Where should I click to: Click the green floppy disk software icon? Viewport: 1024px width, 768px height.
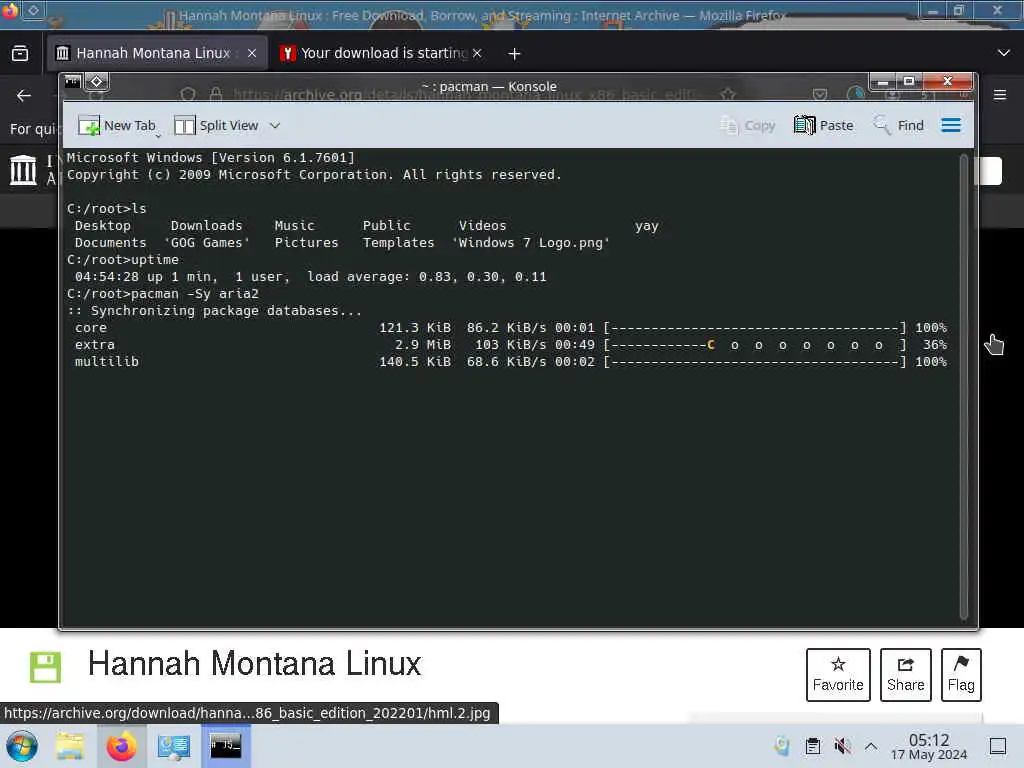[45, 667]
